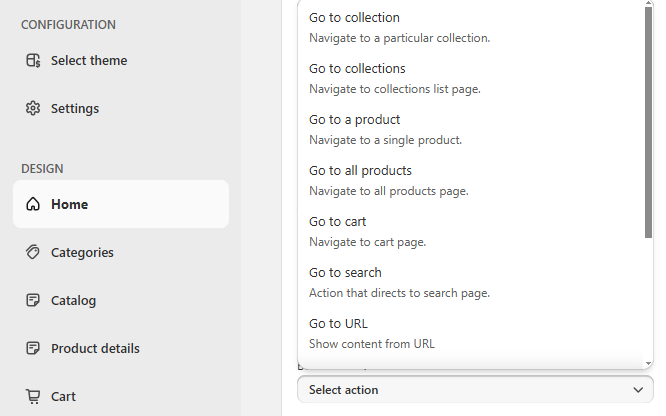Click the scrollbar up arrow in list
The height and width of the screenshot is (416, 666).
point(648,3)
